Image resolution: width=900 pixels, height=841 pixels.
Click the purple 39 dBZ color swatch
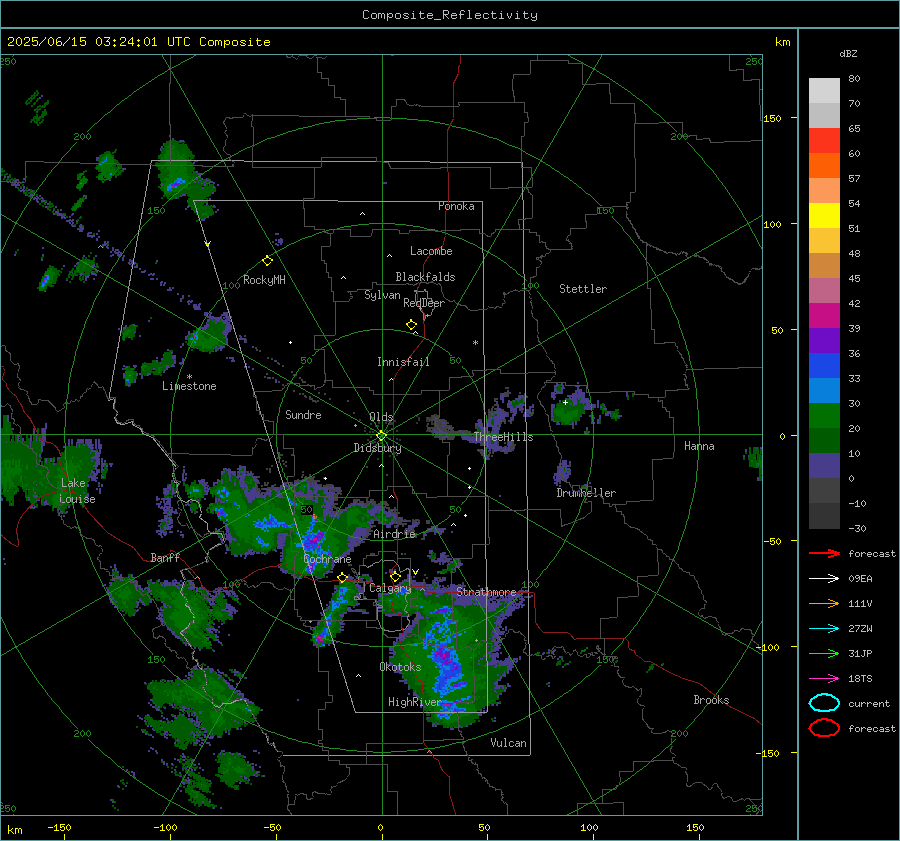point(824,340)
